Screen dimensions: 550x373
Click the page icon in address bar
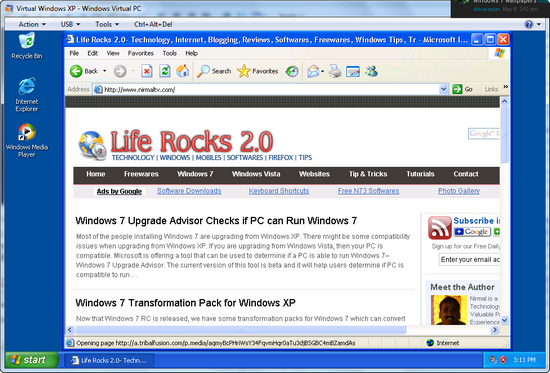98,89
